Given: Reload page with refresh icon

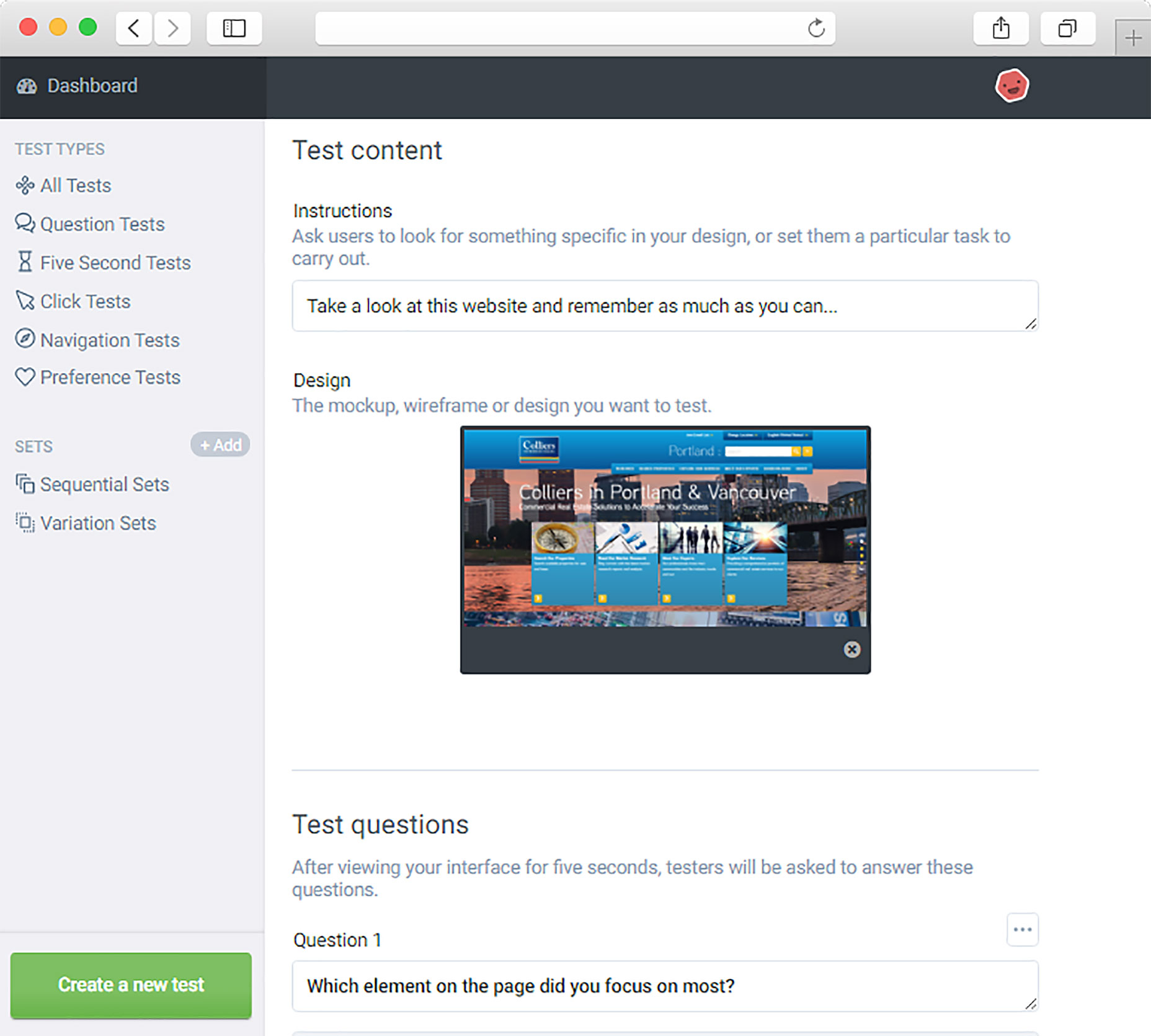Looking at the screenshot, I should click(x=816, y=28).
